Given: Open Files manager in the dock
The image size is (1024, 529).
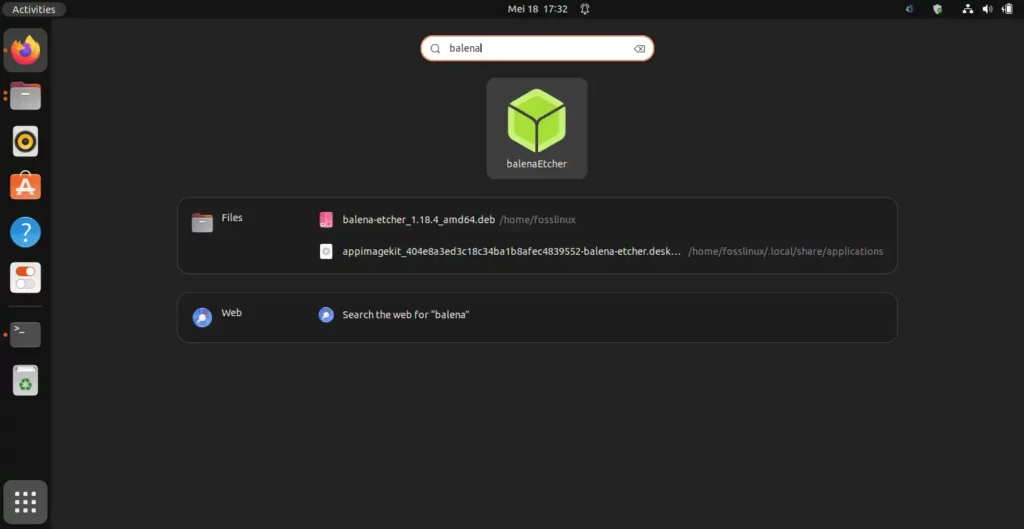Looking at the screenshot, I should pos(25,96).
